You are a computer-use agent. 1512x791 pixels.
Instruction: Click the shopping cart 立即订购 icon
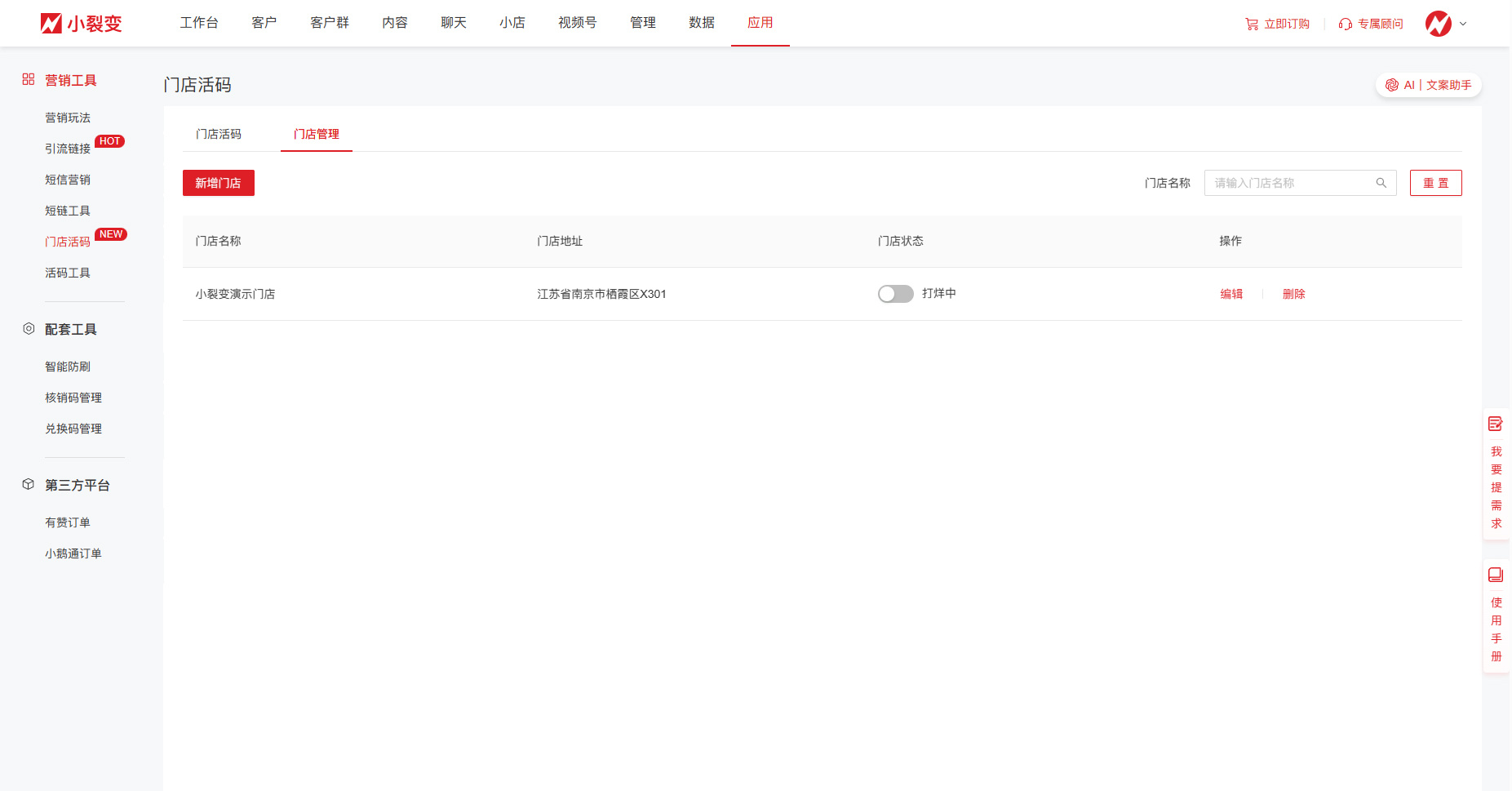pyautogui.click(x=1252, y=24)
